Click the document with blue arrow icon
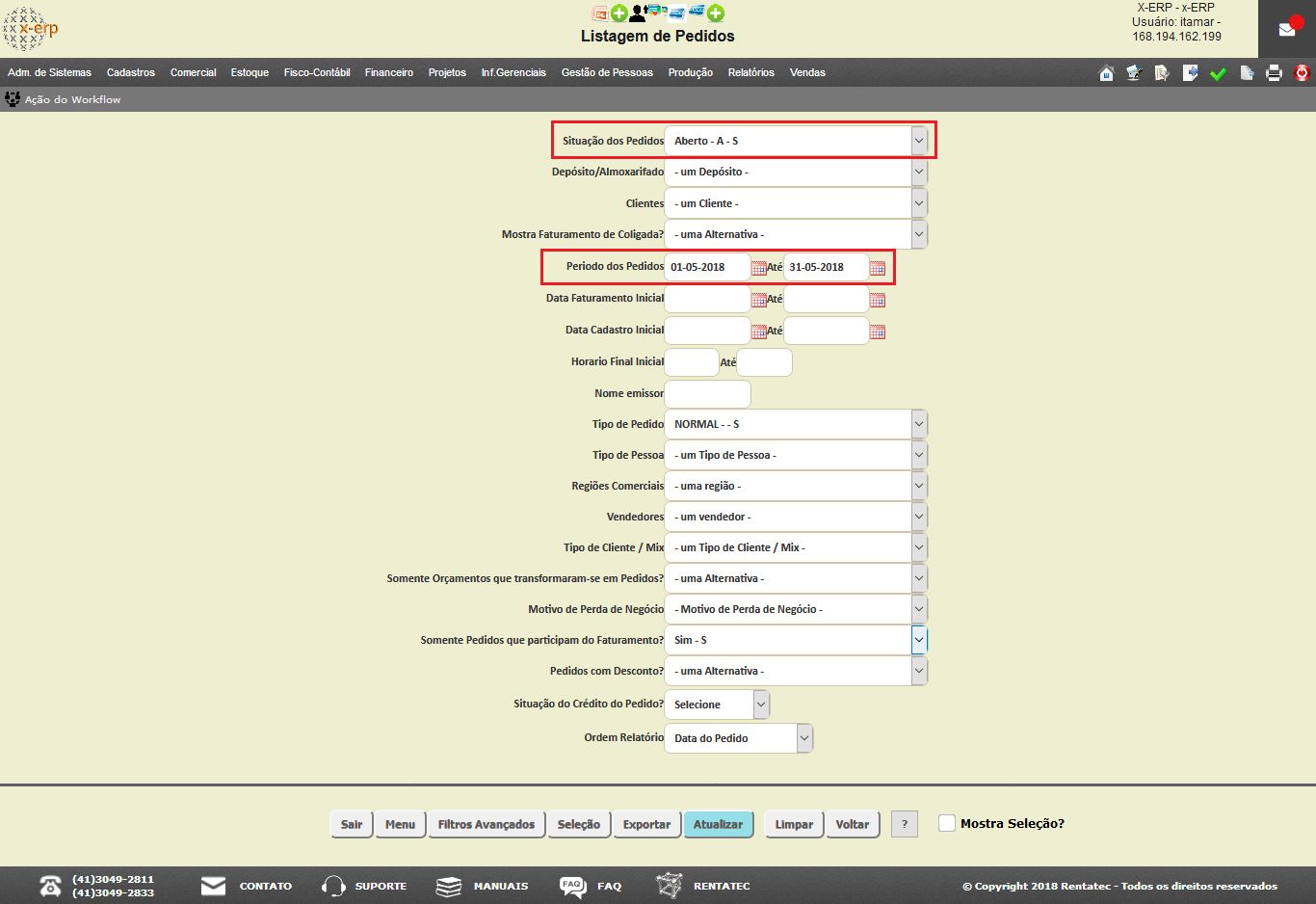The height and width of the screenshot is (904, 1316). (x=1190, y=72)
